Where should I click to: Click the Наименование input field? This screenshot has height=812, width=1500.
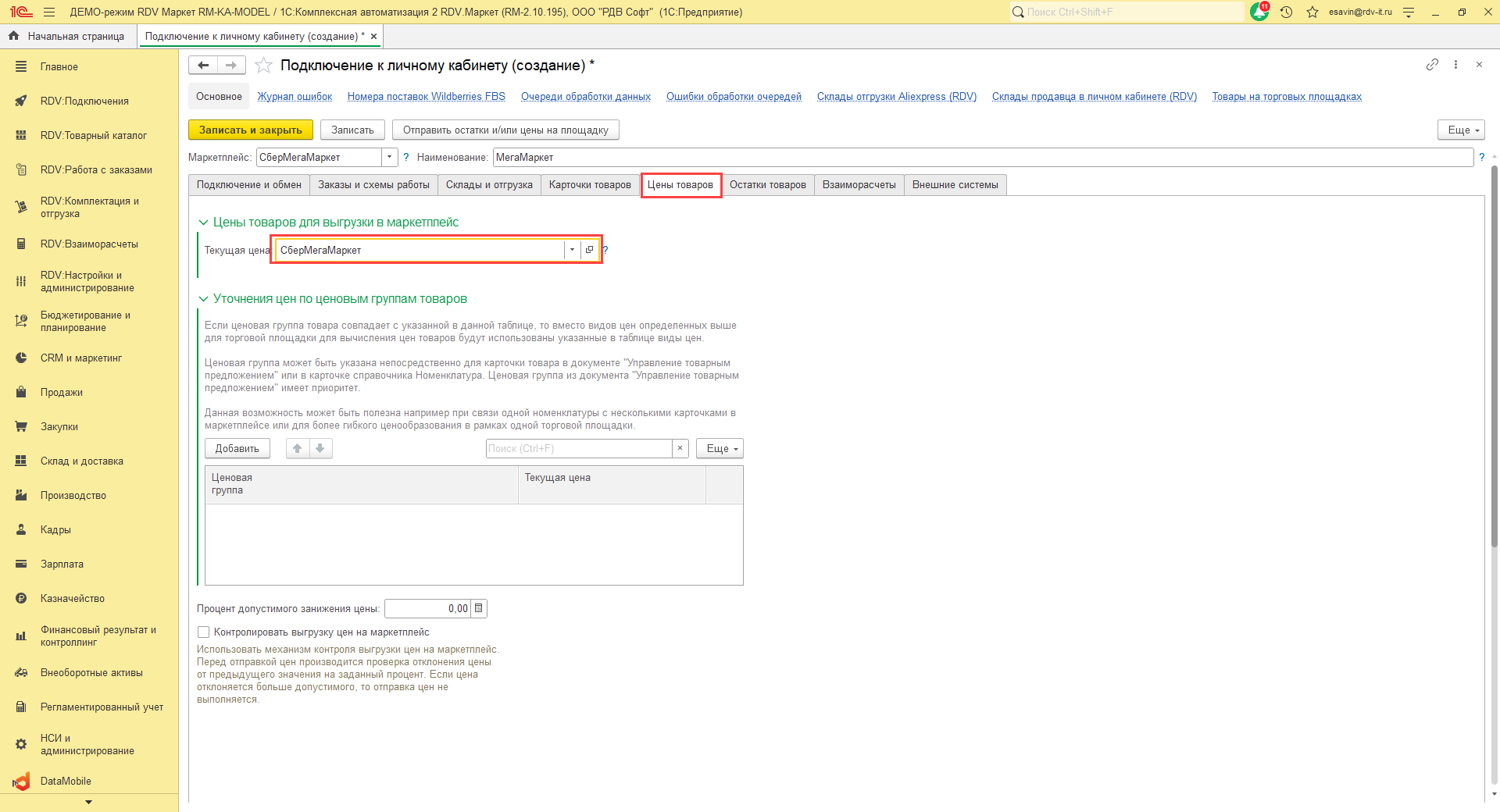pyautogui.click(x=983, y=158)
